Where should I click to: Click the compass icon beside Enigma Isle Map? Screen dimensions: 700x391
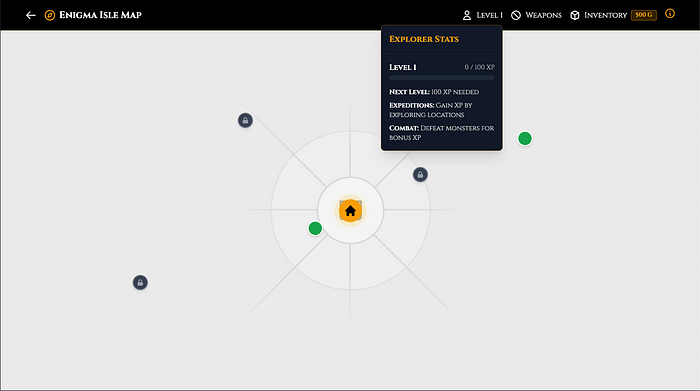[x=50, y=15]
